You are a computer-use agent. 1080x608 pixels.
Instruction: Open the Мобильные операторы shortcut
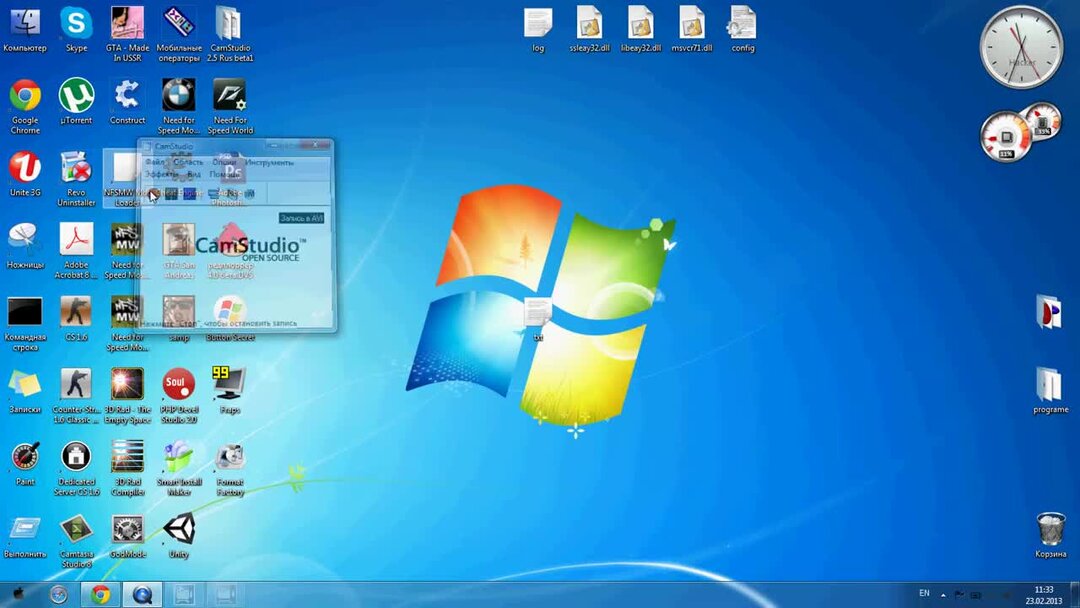click(179, 33)
